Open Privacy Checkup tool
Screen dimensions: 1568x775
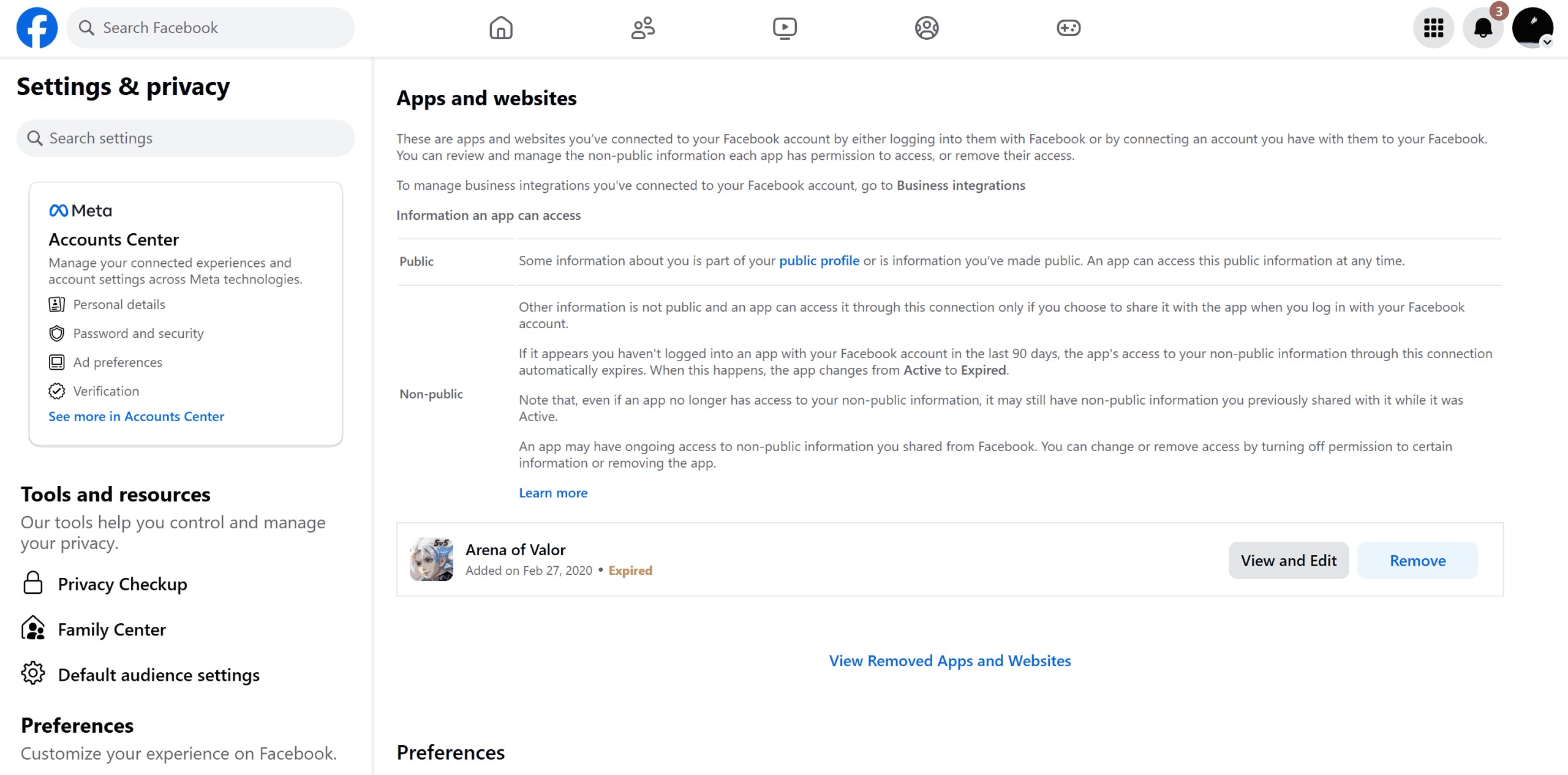pyautogui.click(x=122, y=584)
